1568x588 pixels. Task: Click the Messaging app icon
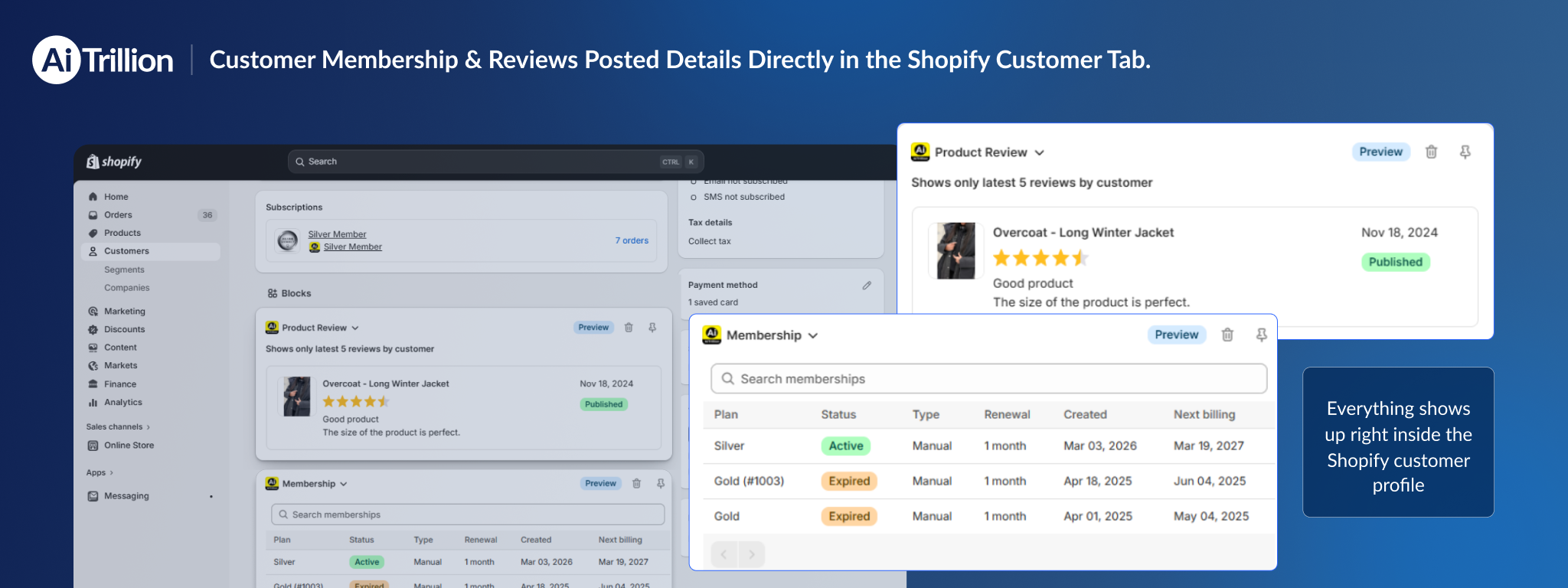[93, 496]
